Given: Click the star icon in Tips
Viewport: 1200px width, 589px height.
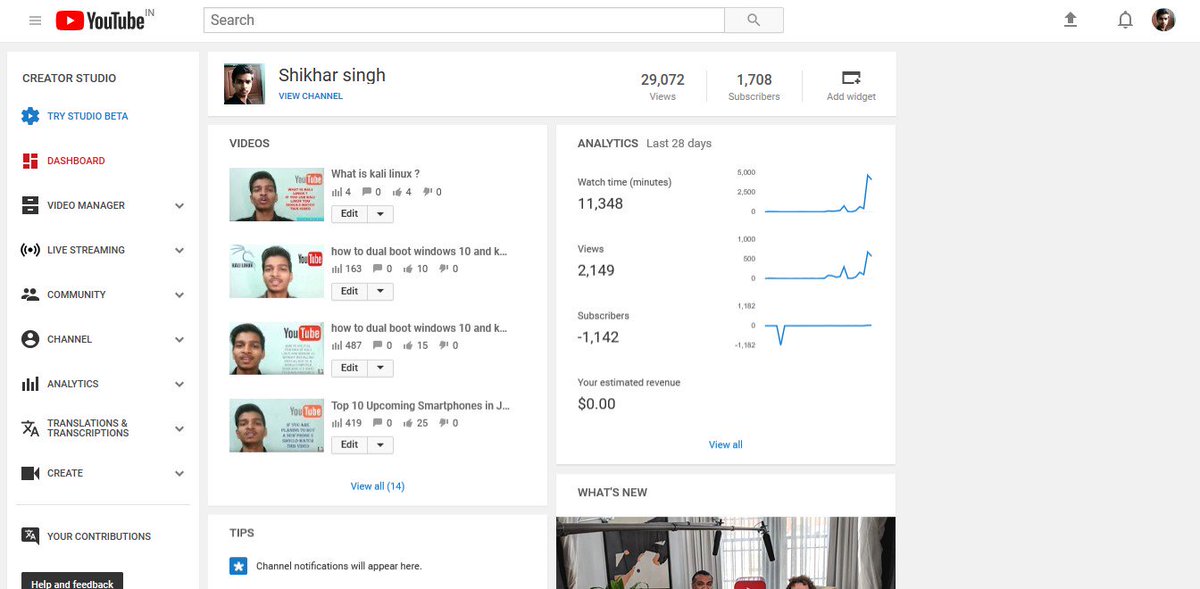Looking at the screenshot, I should tap(238, 566).
